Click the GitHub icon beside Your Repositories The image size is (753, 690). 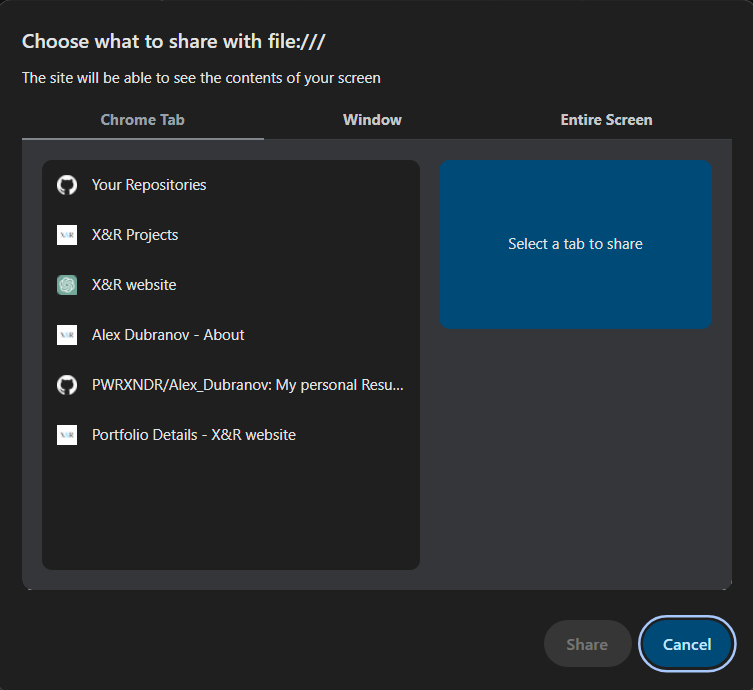(67, 185)
